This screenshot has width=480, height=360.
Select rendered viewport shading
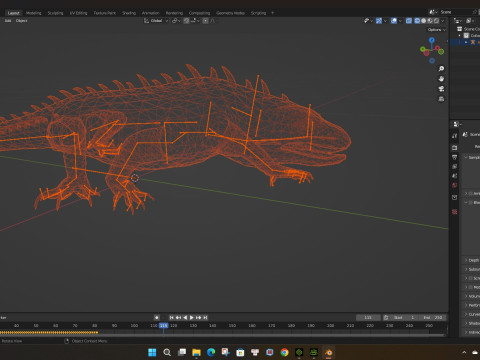pos(436,21)
